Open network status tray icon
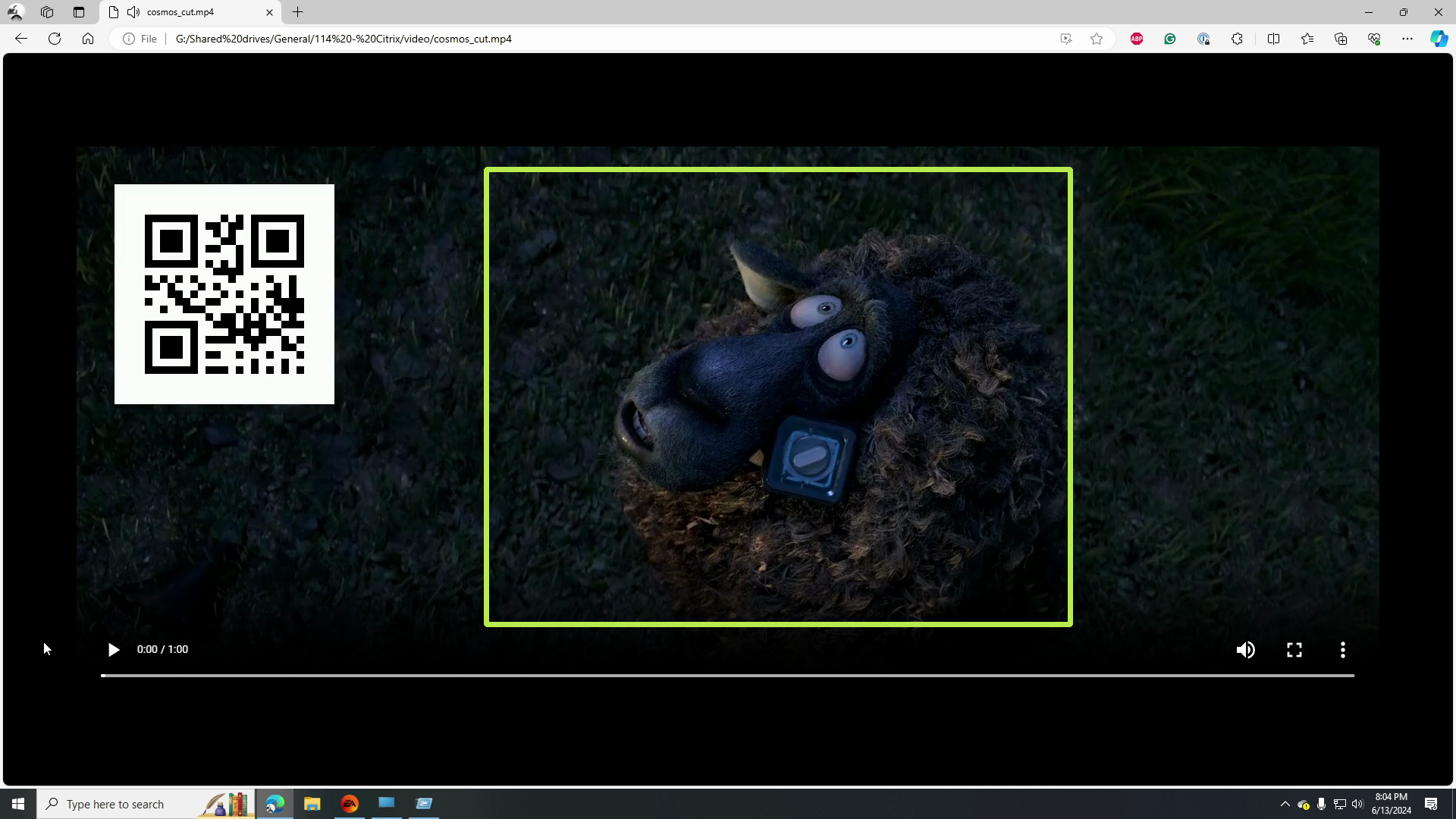1456x819 pixels. [x=1339, y=804]
